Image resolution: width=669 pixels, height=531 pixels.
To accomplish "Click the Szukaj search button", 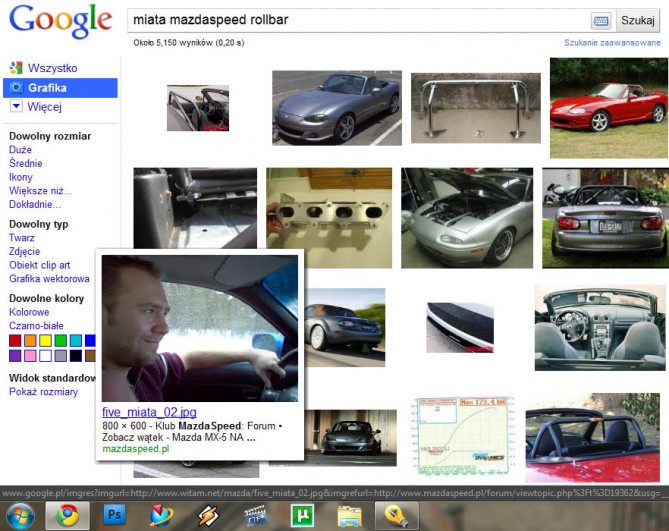I will click(x=637, y=20).
